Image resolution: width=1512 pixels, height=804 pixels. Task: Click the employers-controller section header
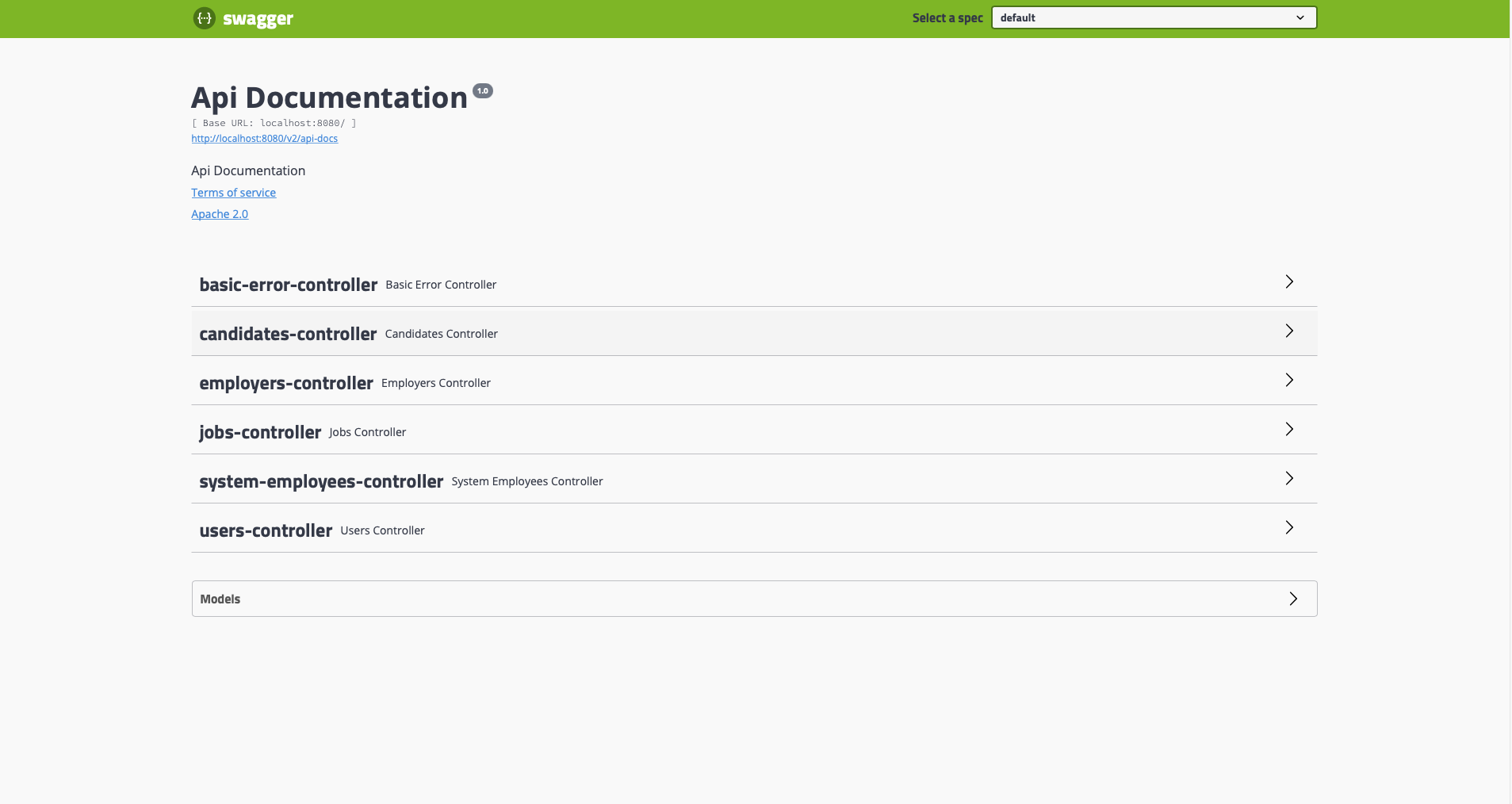click(x=286, y=383)
